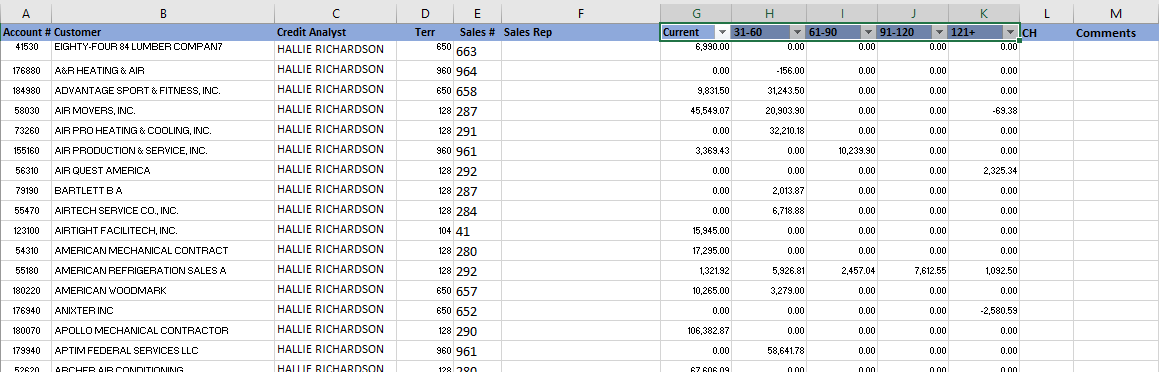Select the A&R HEATING & AIR customer cell

click(x=163, y=71)
